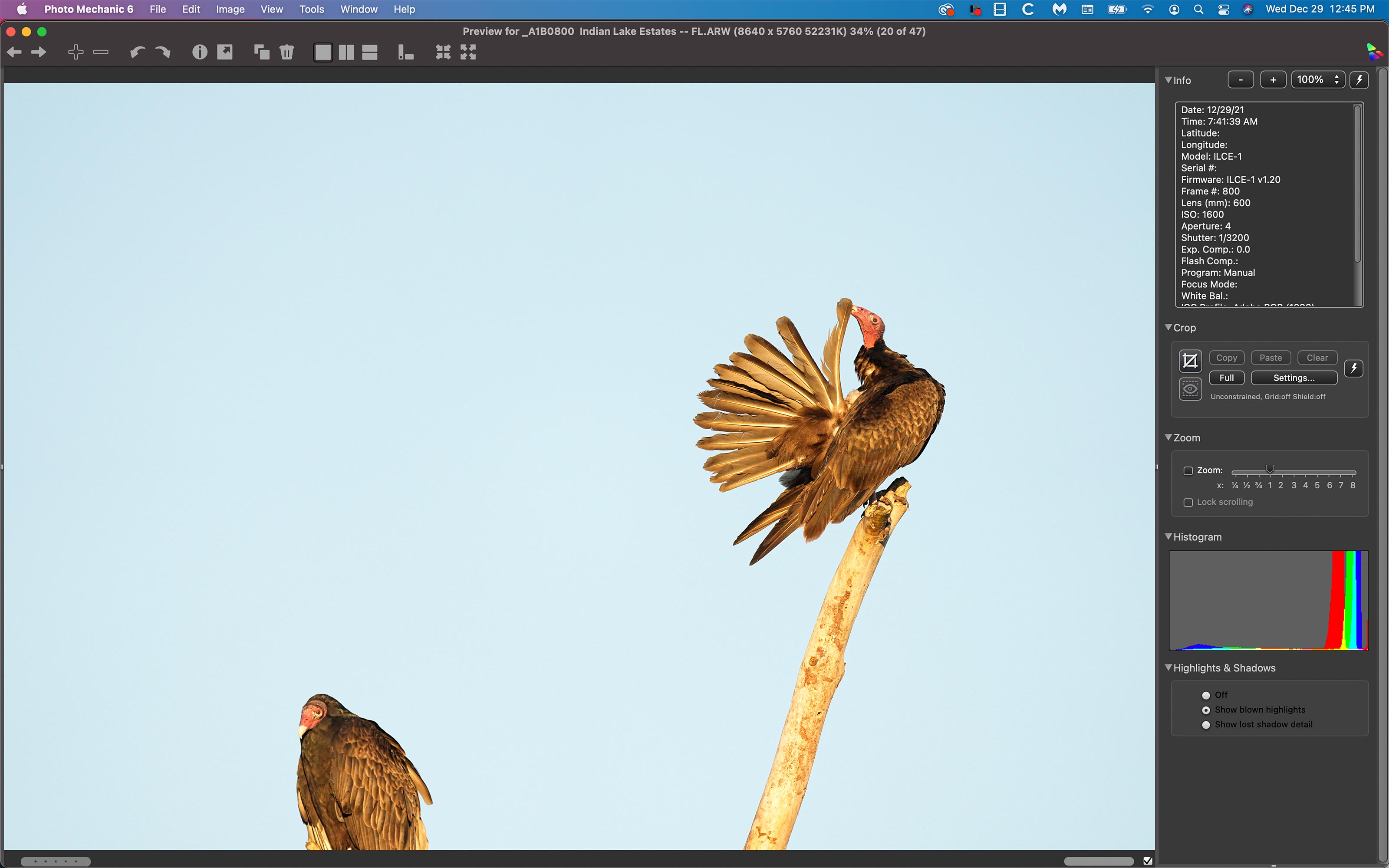Click the 'Model: ILCE-1' info line

[x=1211, y=156]
